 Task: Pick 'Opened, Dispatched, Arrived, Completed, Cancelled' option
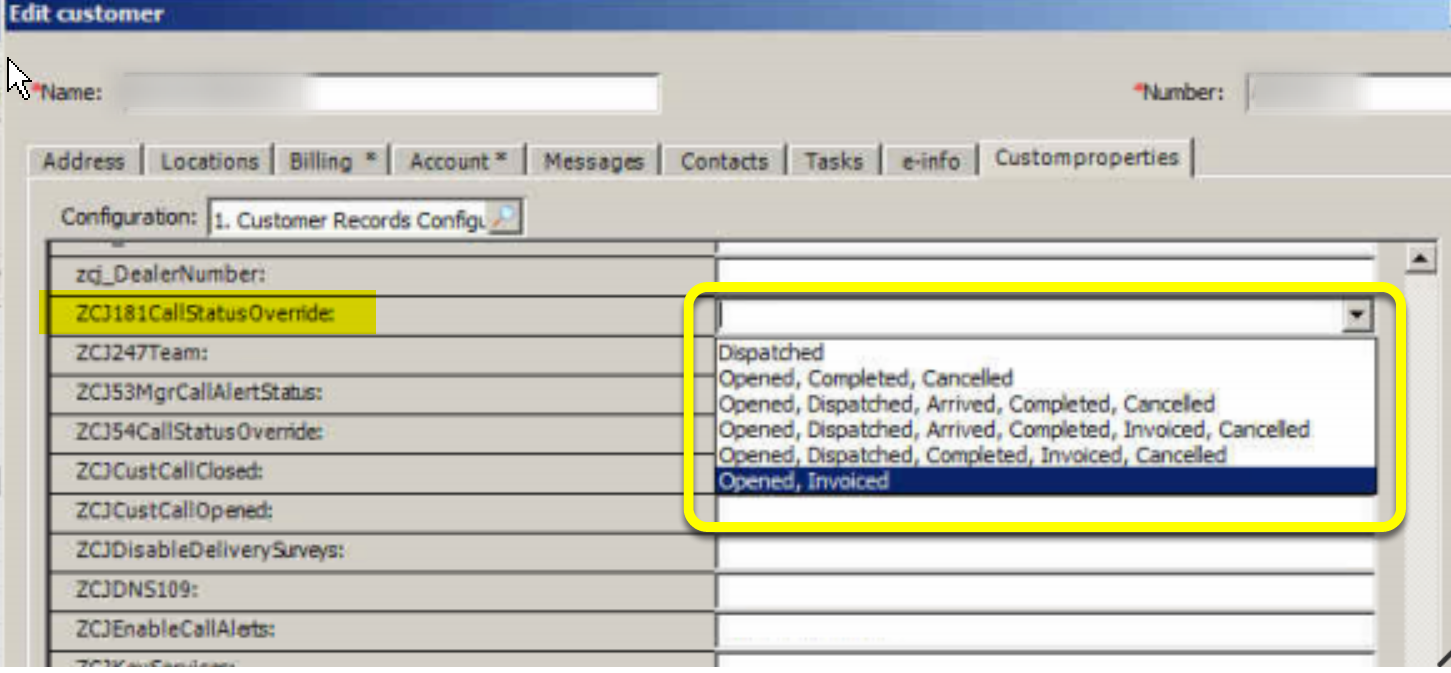click(967, 404)
